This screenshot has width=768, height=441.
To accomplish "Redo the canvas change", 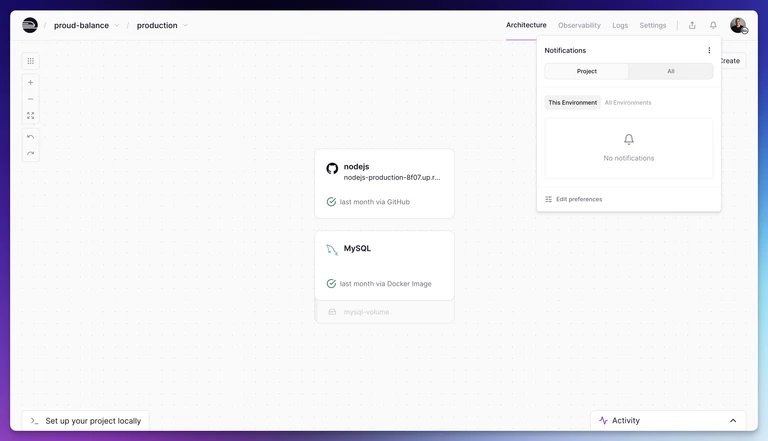I will (30, 153).
